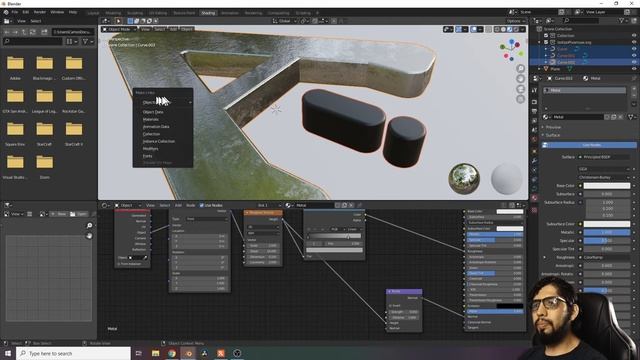Click the taskbar search box
The height and width of the screenshot is (360, 640).
pyautogui.click(x=73, y=353)
